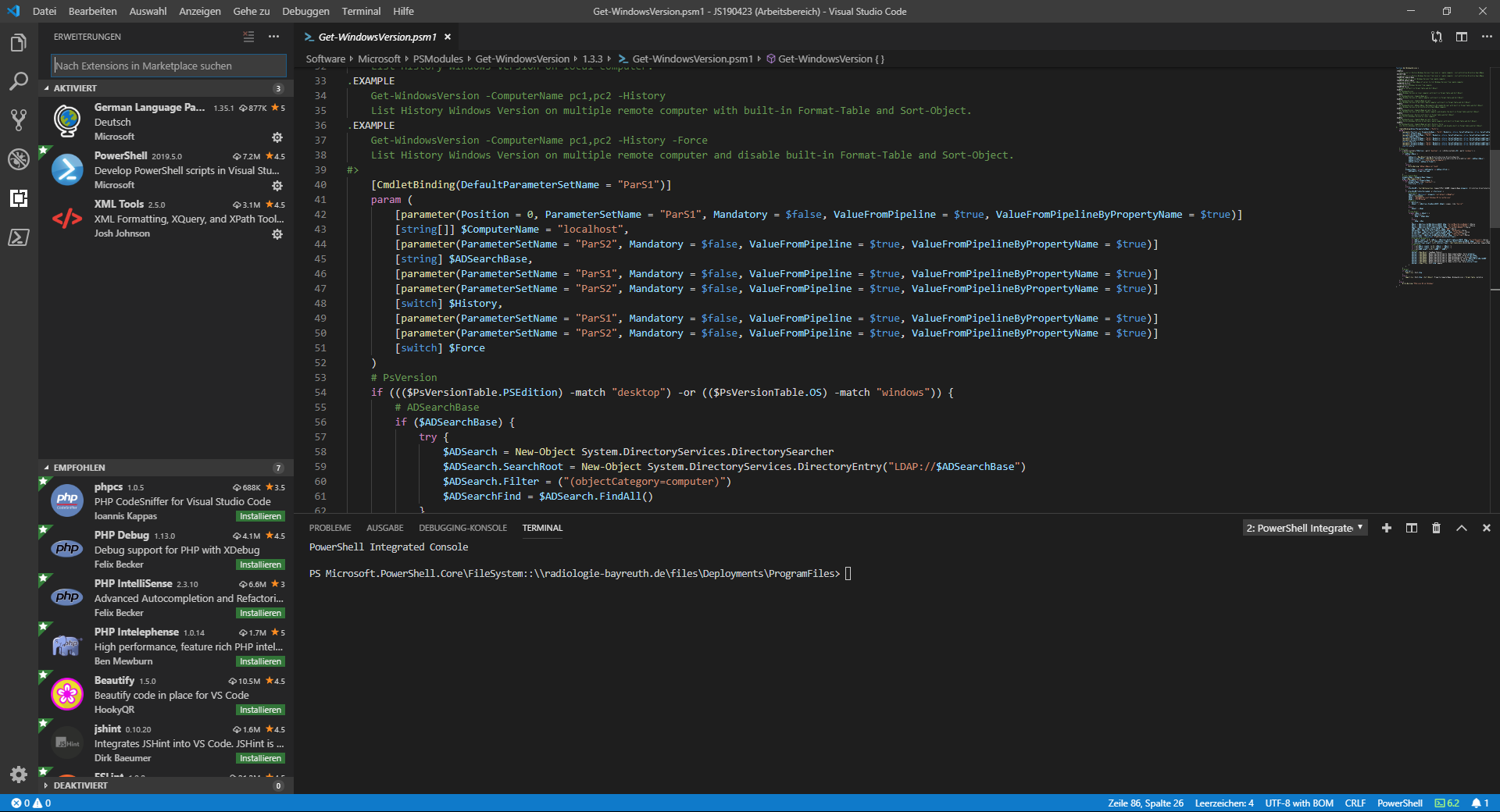Select the German Language Pack extension entry
Image resolution: width=1500 pixels, height=812 pixels.
click(x=166, y=122)
